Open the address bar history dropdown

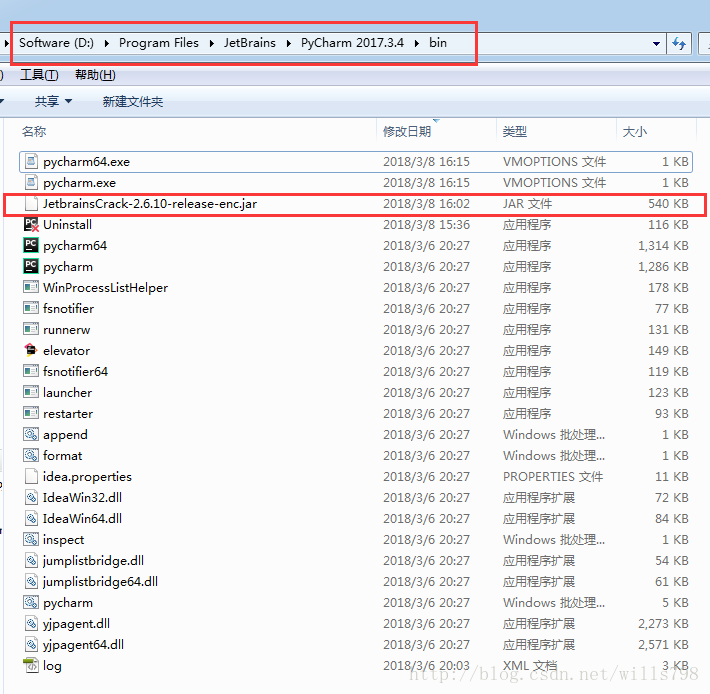click(656, 43)
